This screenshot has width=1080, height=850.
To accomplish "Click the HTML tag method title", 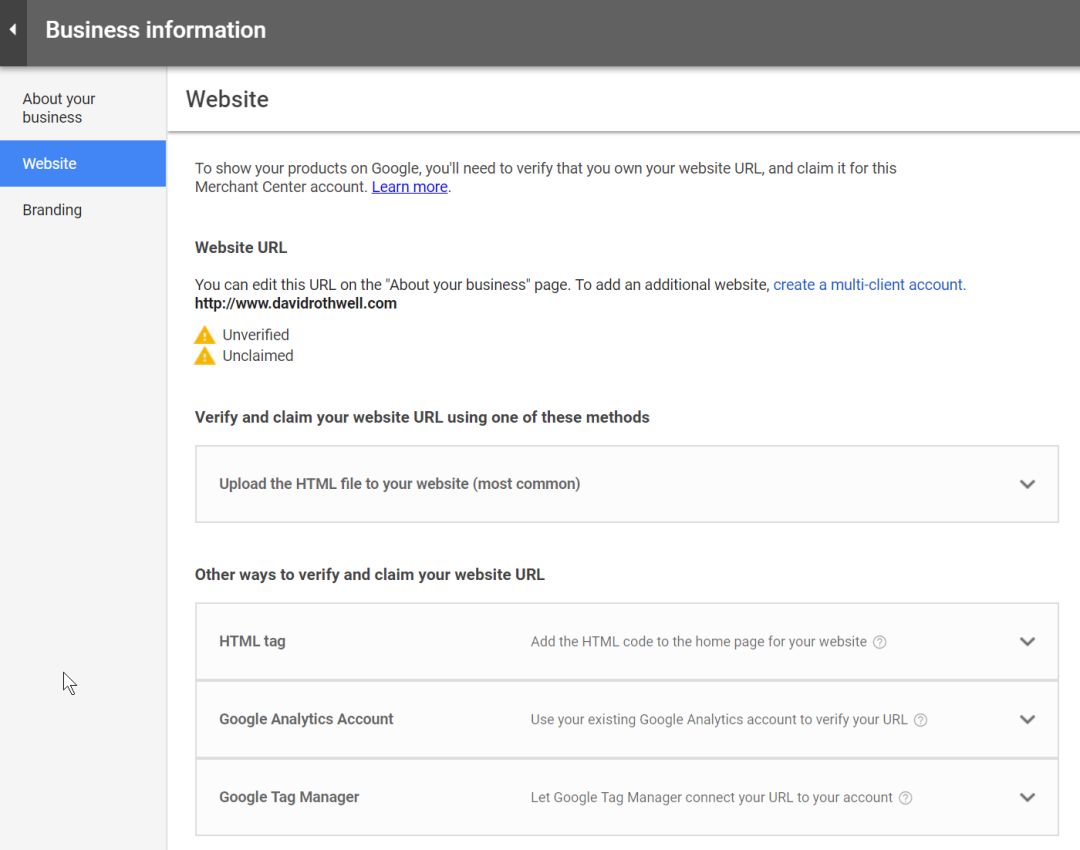I will click(252, 642).
